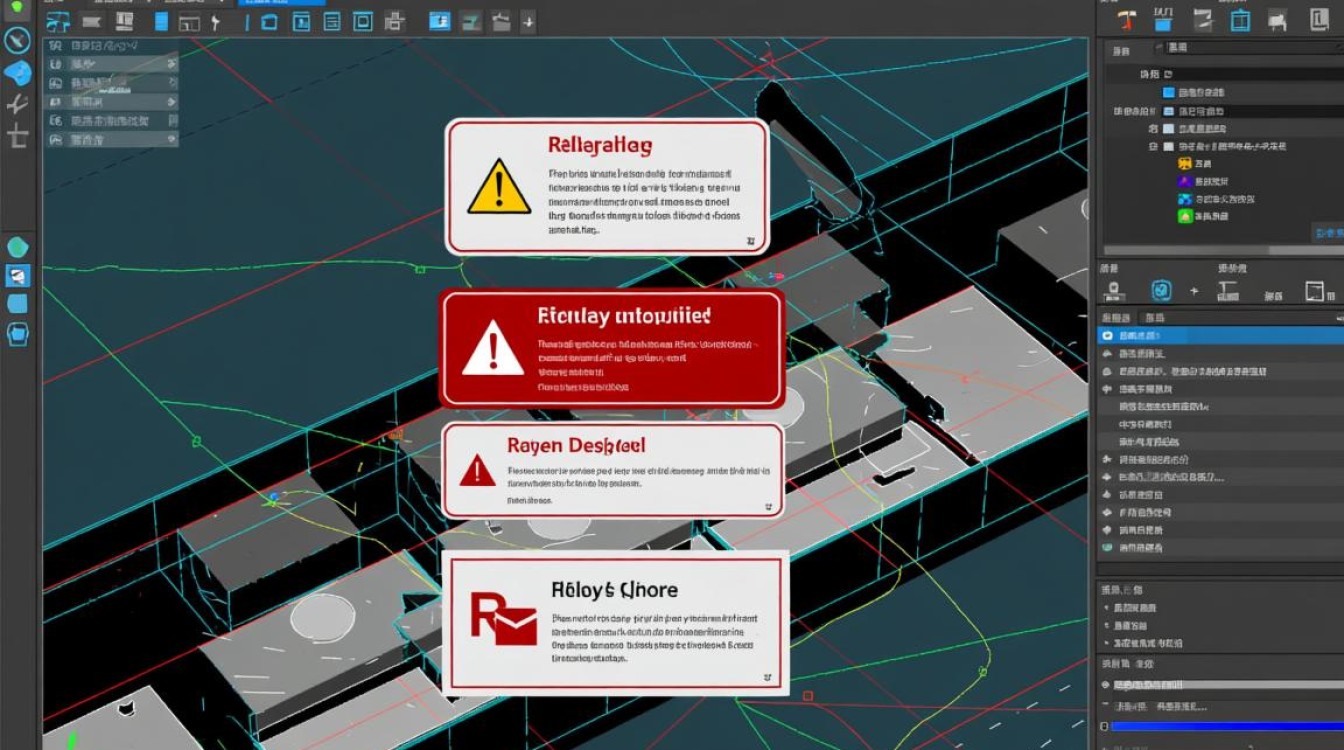The height and width of the screenshot is (750, 1344).
Task: Toggle the blue checkbox on the first right tree row
Action: pos(1168,92)
